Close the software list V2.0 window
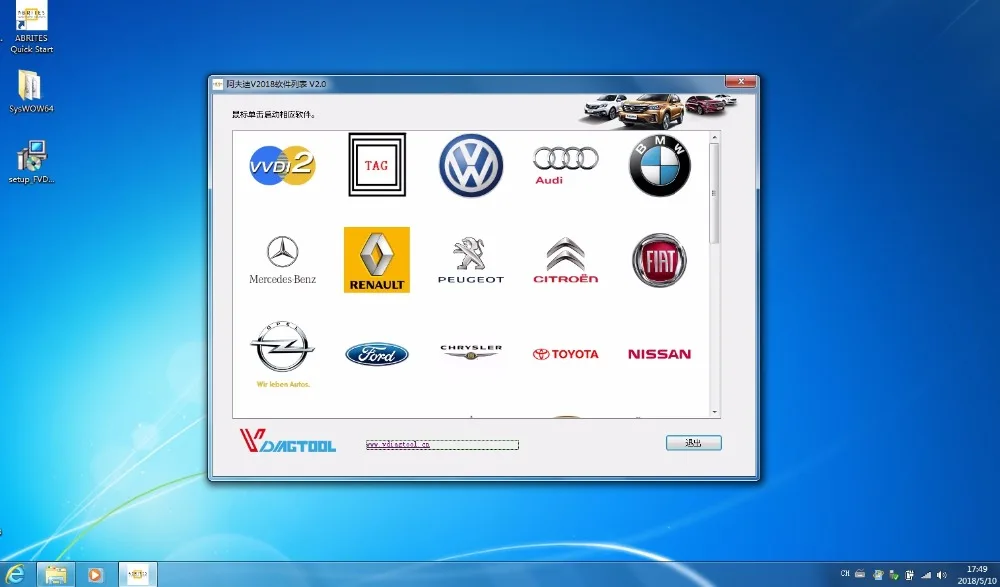 [741, 82]
